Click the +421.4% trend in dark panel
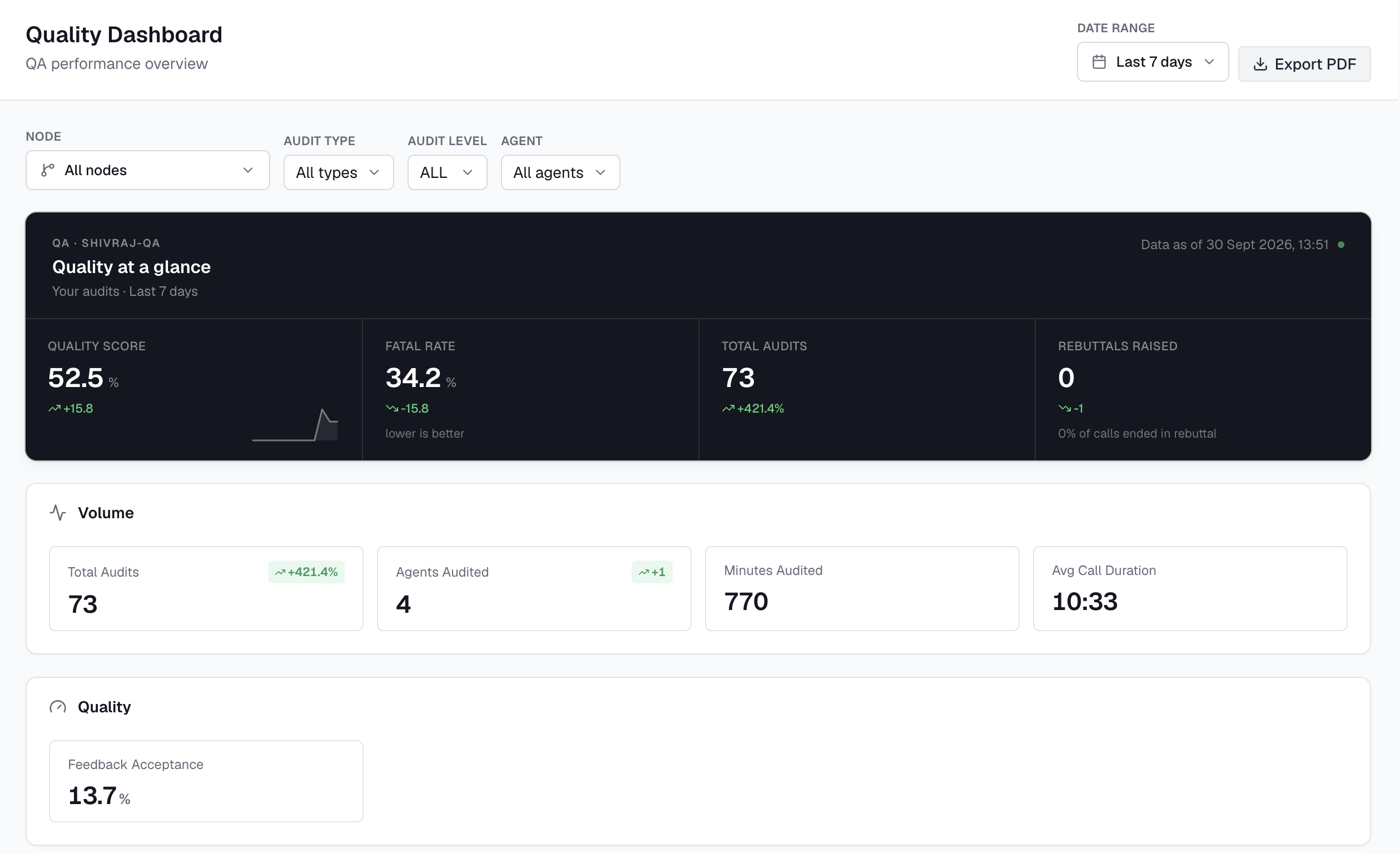Screen dimensions: 1400x853 (x=753, y=409)
